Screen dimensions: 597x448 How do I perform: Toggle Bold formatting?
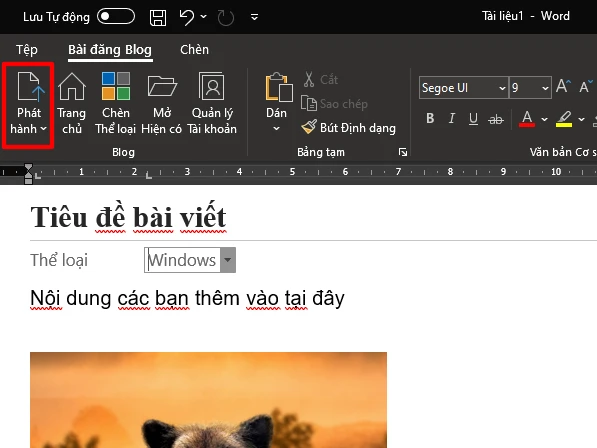(430, 118)
